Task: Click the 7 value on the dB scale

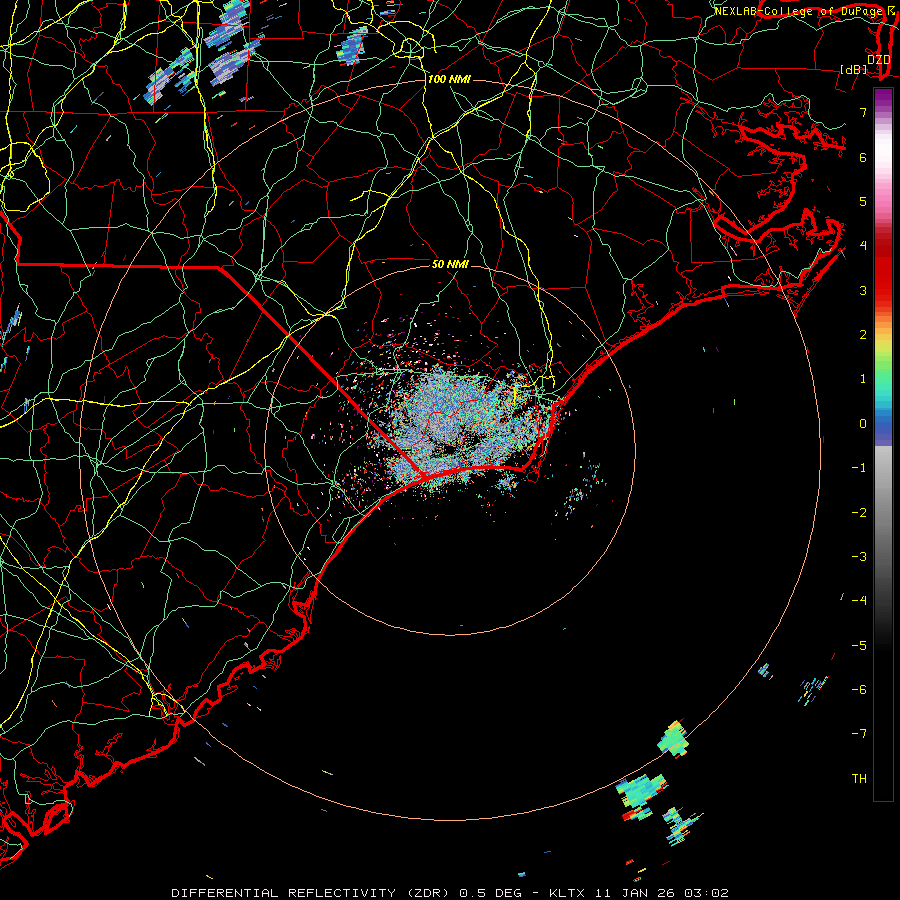Action: pyautogui.click(x=863, y=112)
